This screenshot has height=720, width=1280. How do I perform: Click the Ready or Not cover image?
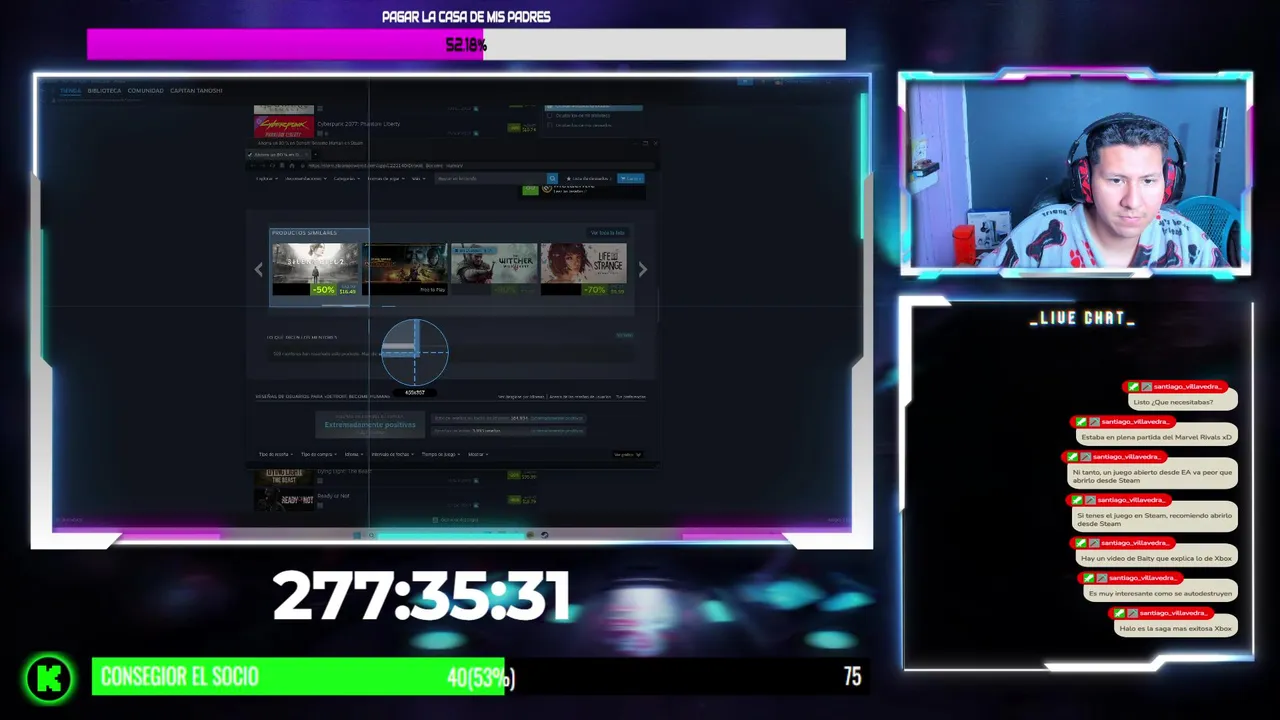tap(284, 501)
